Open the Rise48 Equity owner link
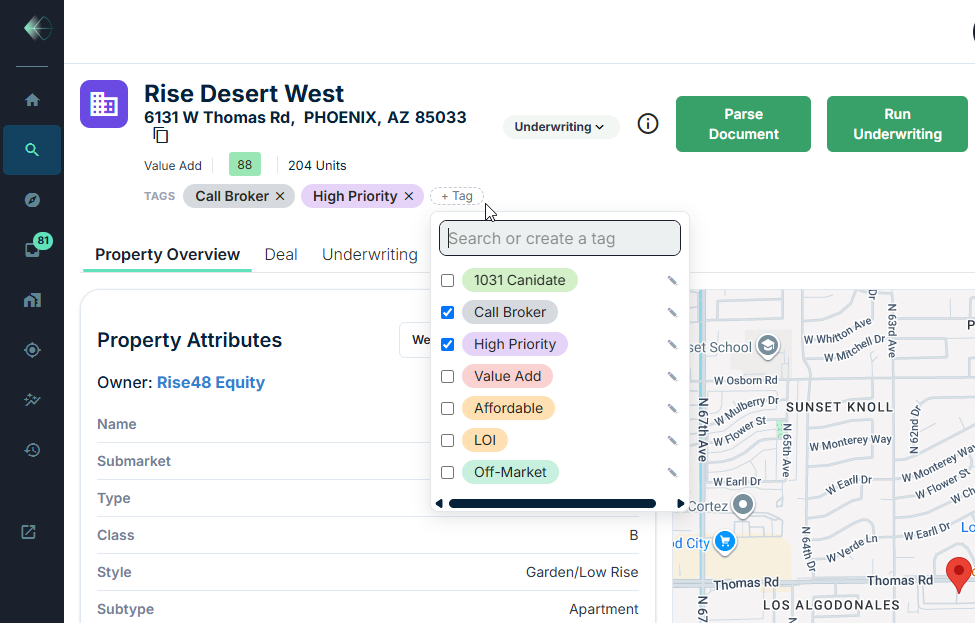Screen dimensions: 975x623 coord(211,382)
